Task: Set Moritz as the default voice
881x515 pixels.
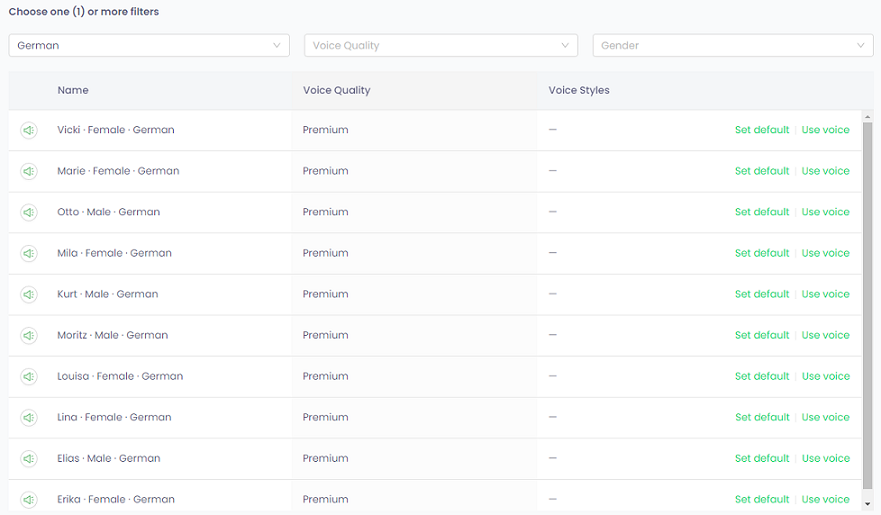Action: click(762, 335)
